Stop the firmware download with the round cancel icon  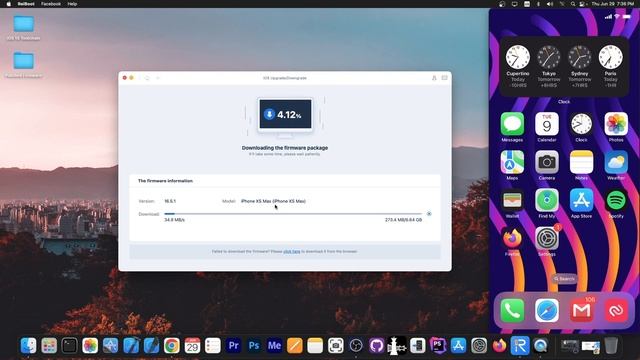click(x=429, y=214)
